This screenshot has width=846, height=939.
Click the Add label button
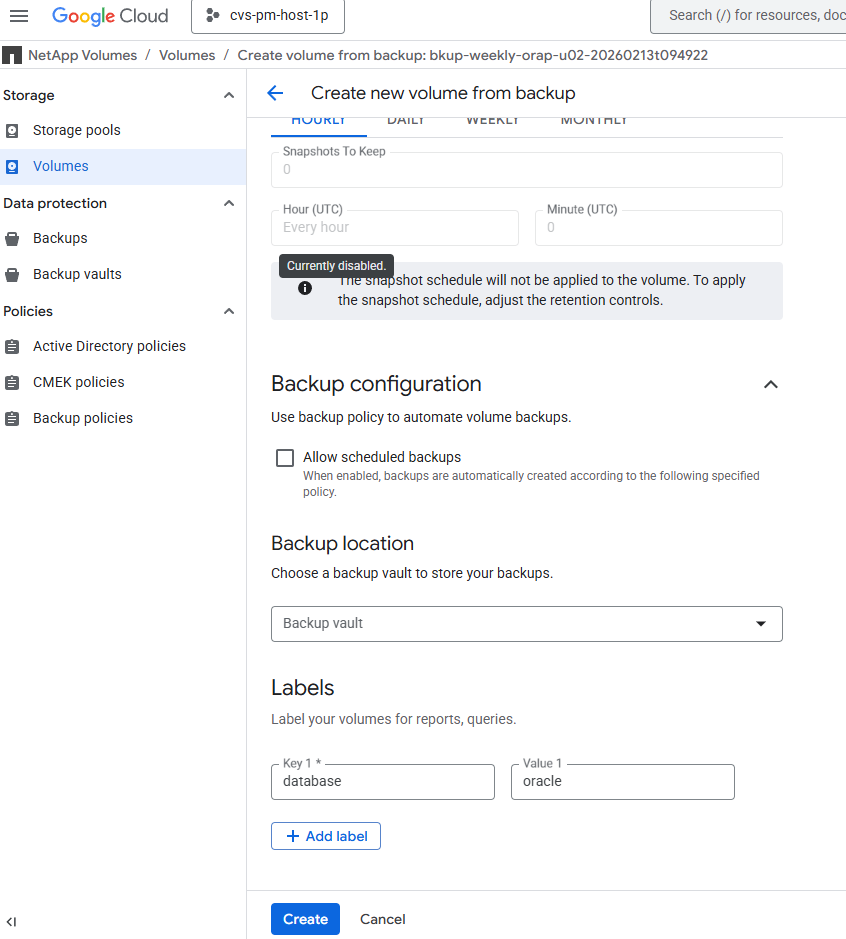click(x=325, y=835)
